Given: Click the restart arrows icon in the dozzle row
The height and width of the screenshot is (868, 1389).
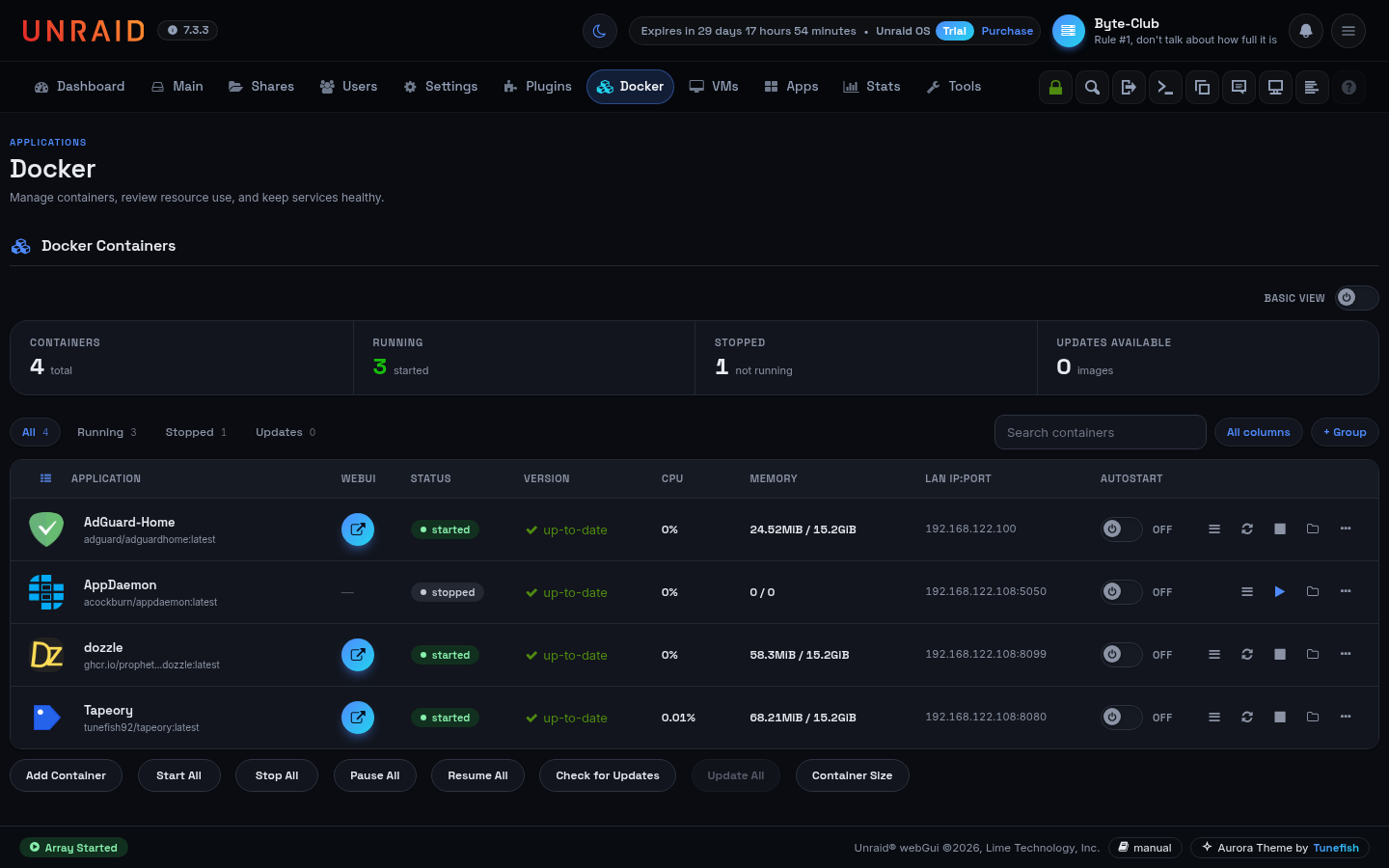Looking at the screenshot, I should (1247, 654).
